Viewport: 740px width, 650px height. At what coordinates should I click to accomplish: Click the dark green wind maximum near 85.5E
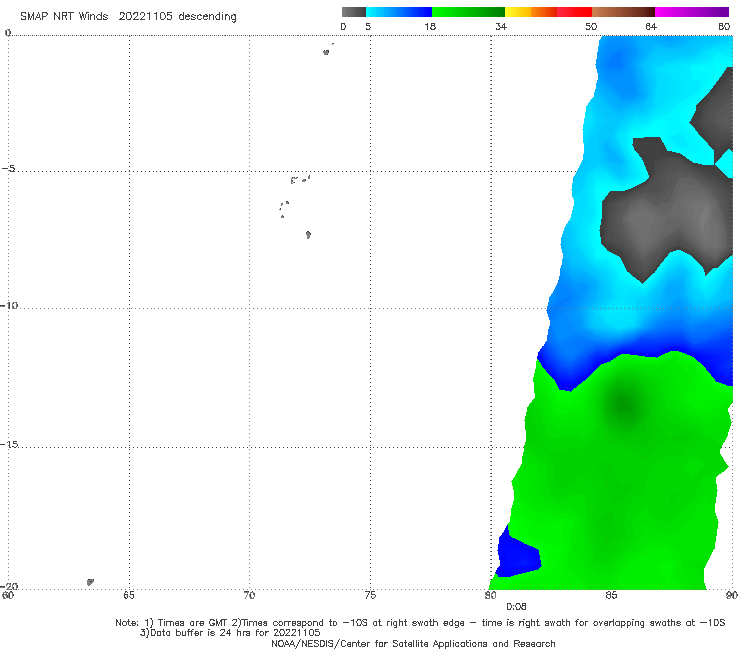[624, 405]
